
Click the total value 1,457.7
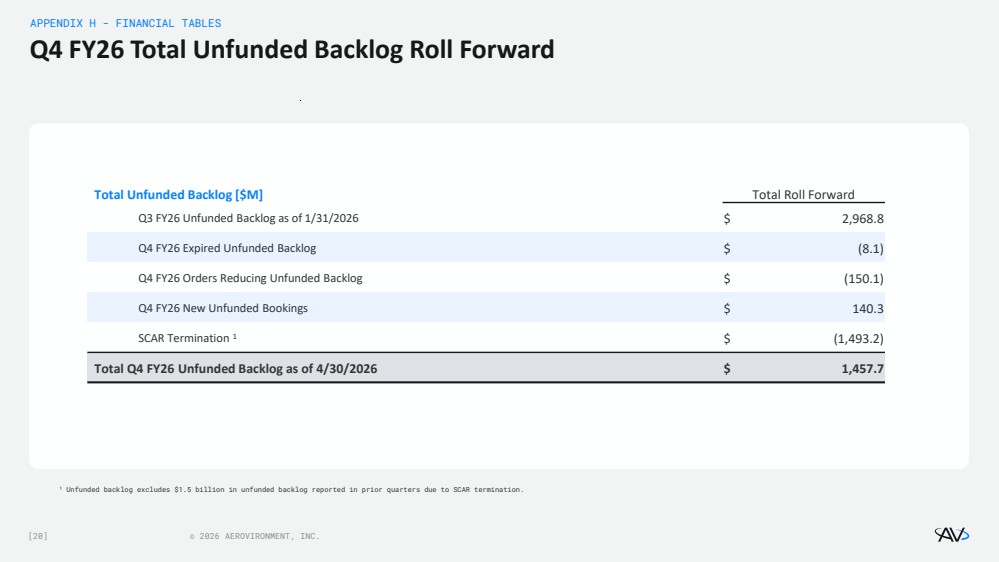coord(863,368)
